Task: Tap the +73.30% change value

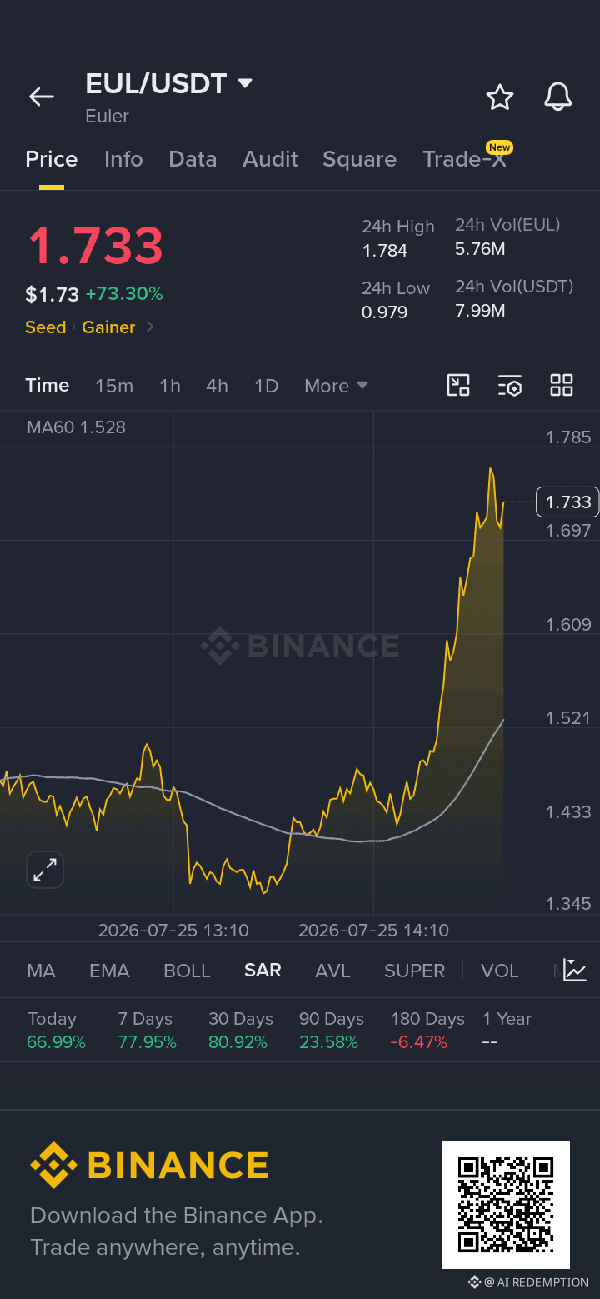Action: [x=124, y=294]
